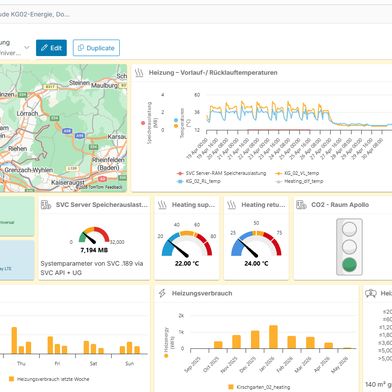Toggle KG_02_VL_temp legend entry
Image resolution: width=392 pixels, height=392 pixels.
pyautogui.click(x=297, y=173)
